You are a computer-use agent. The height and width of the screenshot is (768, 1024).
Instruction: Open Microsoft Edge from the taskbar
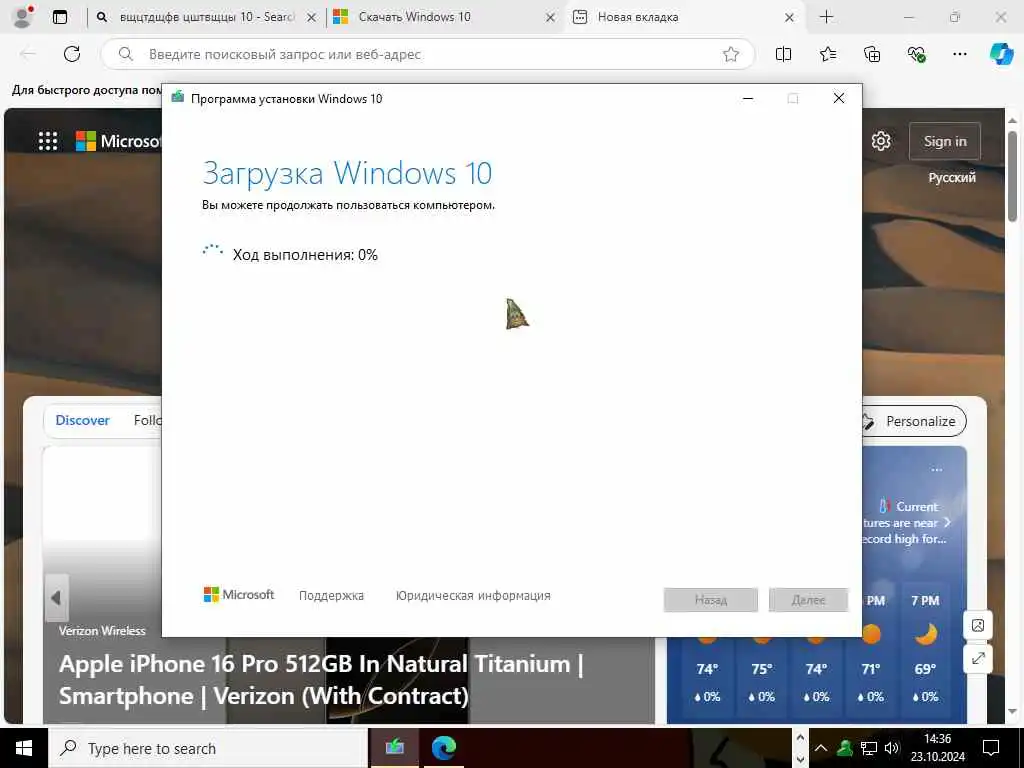(443, 748)
